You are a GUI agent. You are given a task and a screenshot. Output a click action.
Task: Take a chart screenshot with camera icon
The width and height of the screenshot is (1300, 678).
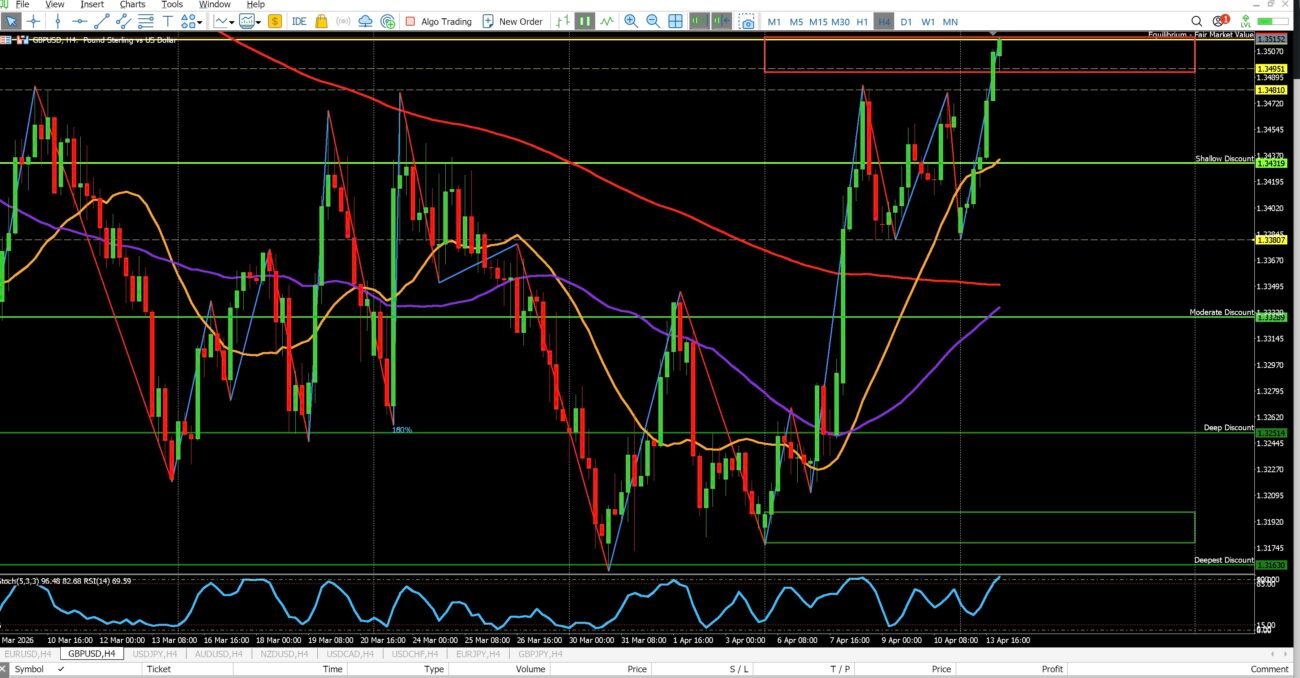(747, 21)
